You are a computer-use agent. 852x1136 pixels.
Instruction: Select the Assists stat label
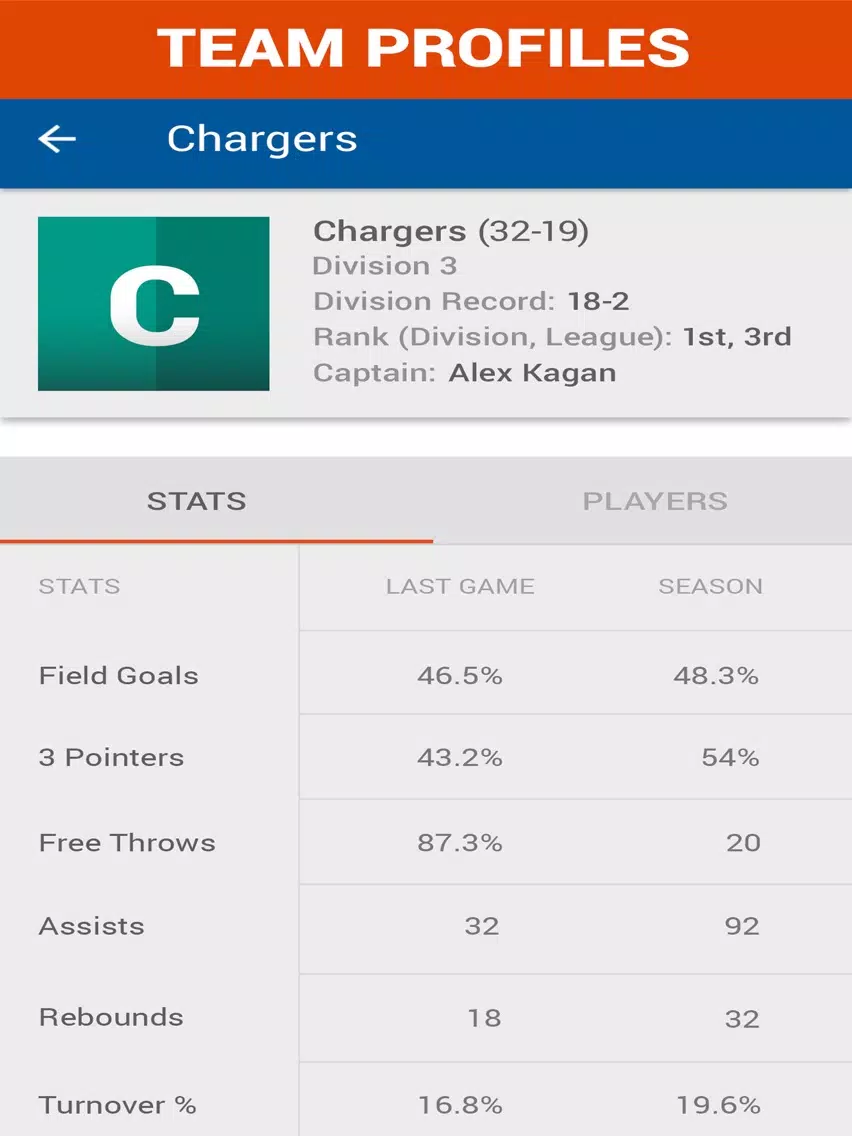click(x=91, y=926)
